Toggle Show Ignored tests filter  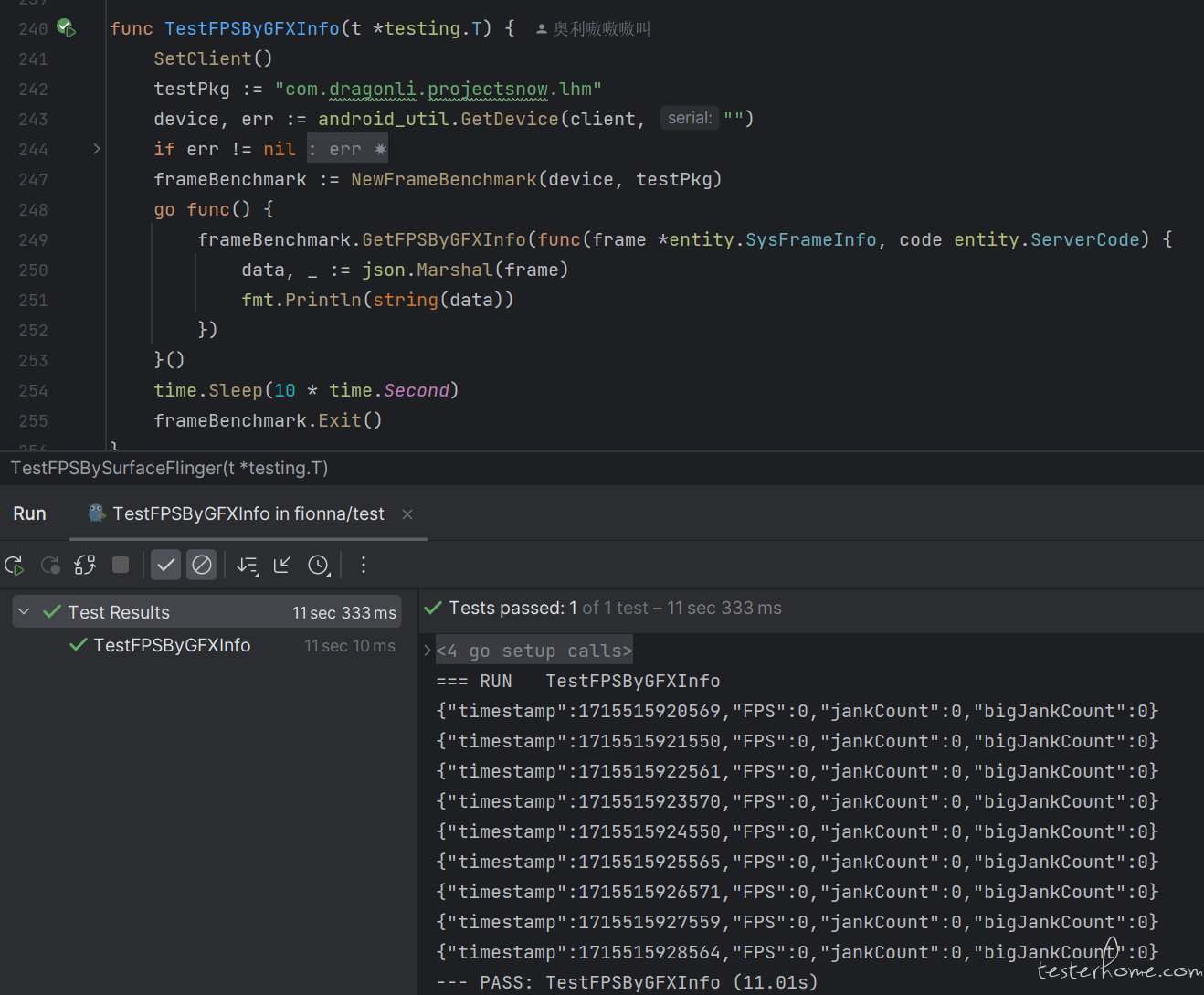pyautogui.click(x=202, y=566)
